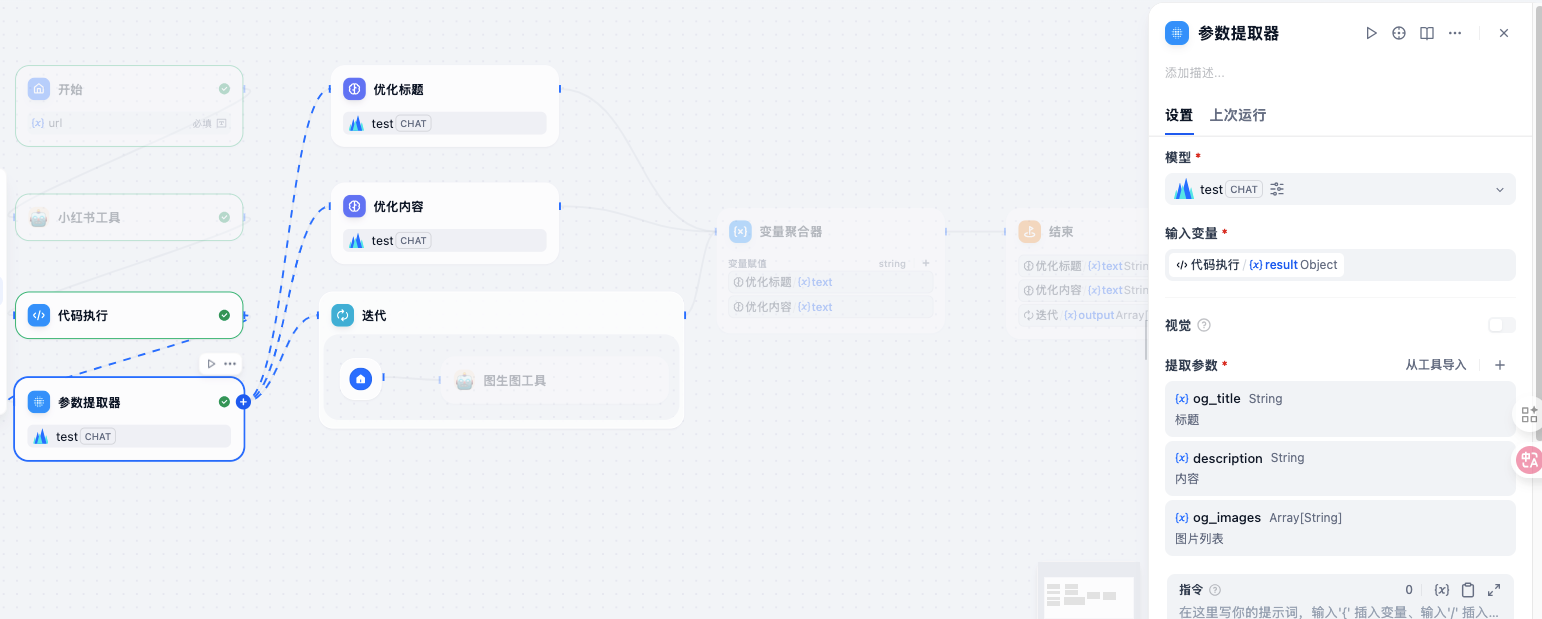Image resolution: width=1542 pixels, height=619 pixels.
Task: Open the panel's three-dot more menu
Action: pyautogui.click(x=1455, y=33)
